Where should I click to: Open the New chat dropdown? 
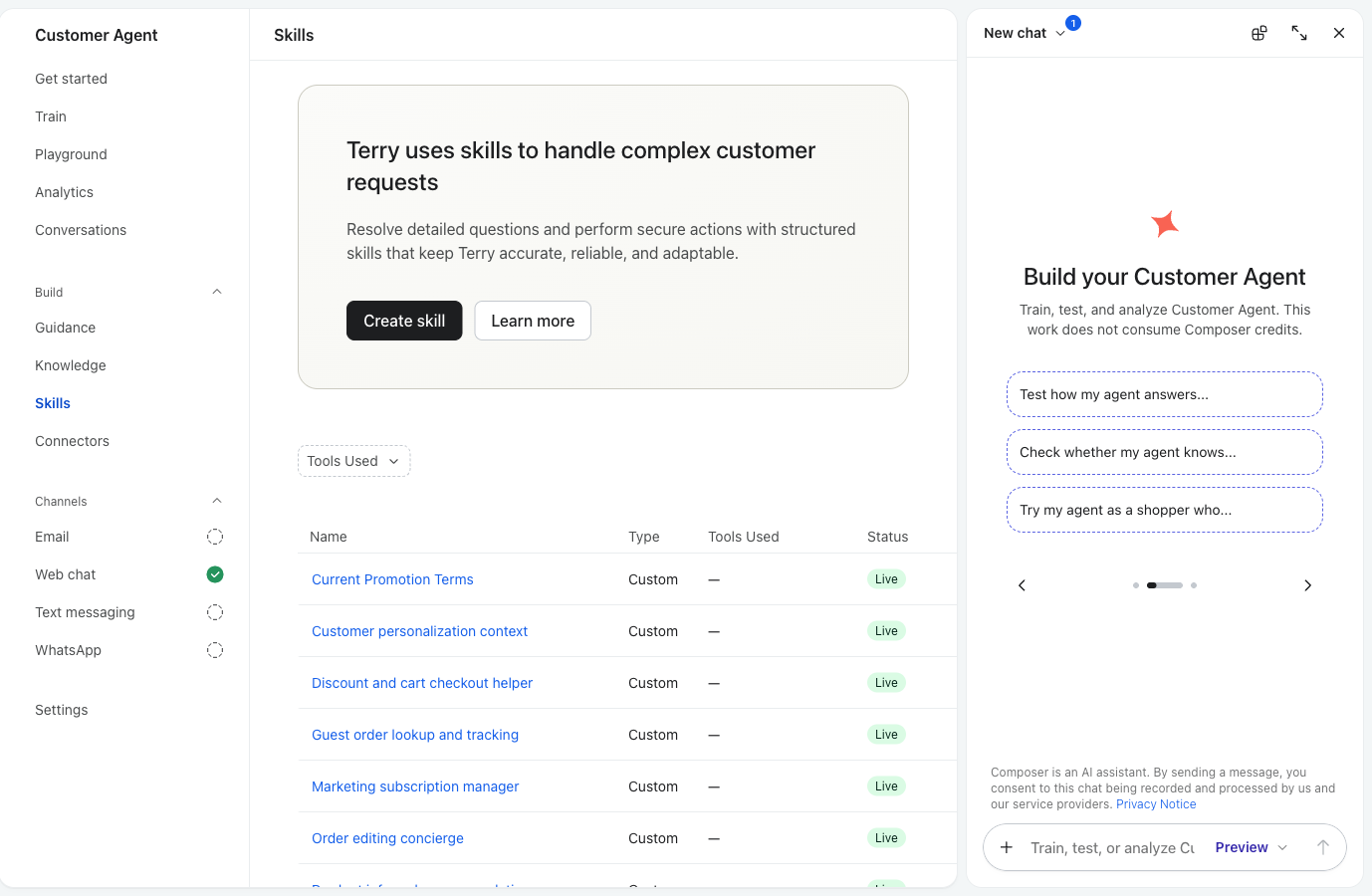(1025, 33)
